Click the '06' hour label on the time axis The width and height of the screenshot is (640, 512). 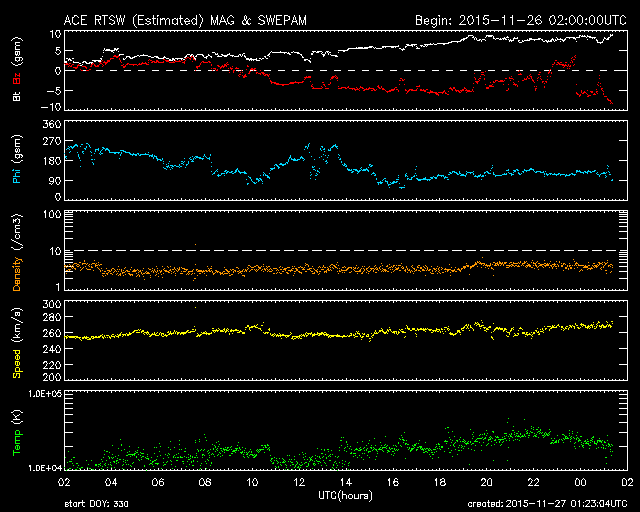click(158, 482)
